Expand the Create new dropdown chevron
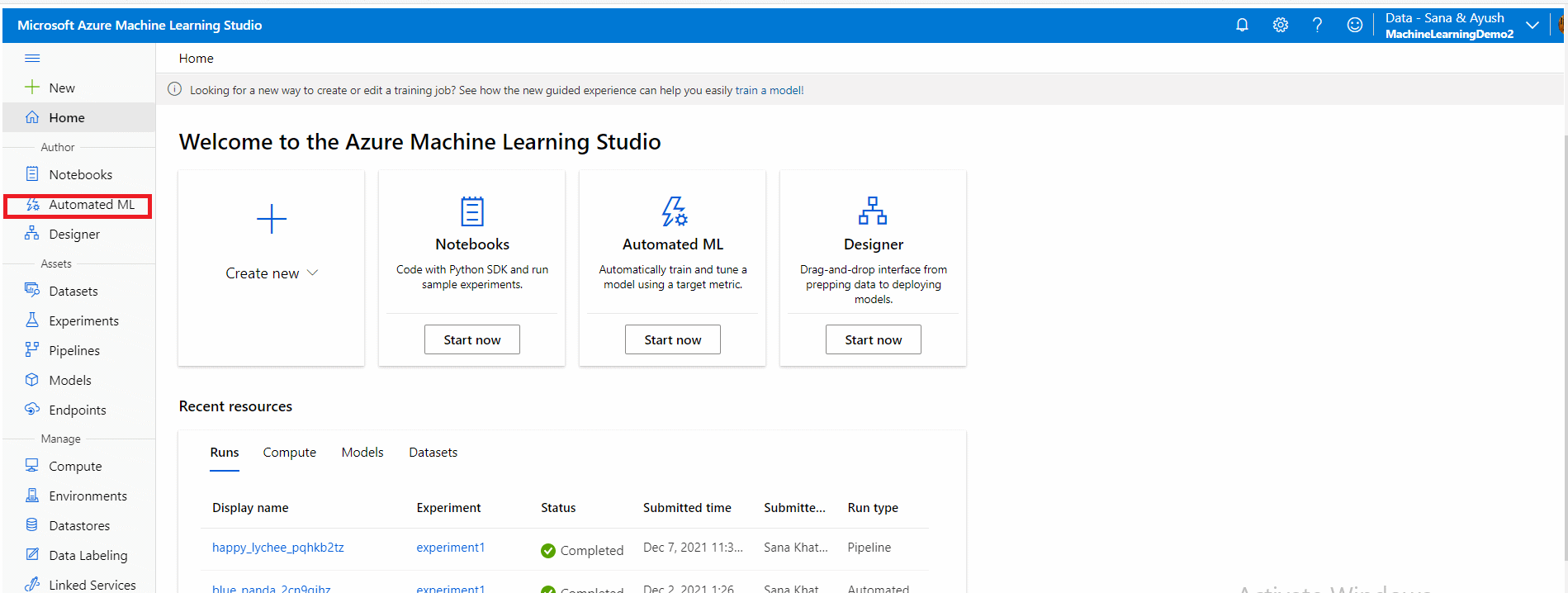The height and width of the screenshot is (593, 1568). [x=313, y=273]
